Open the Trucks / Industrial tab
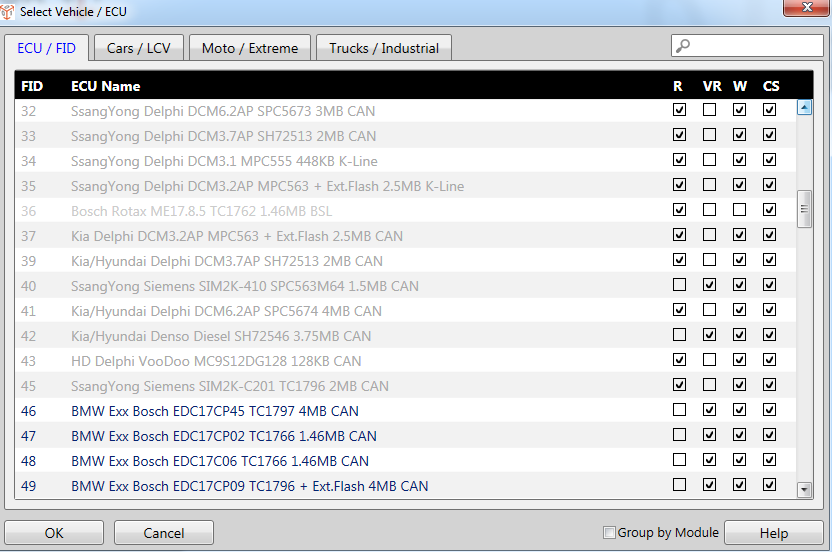The image size is (832, 552). (384, 48)
